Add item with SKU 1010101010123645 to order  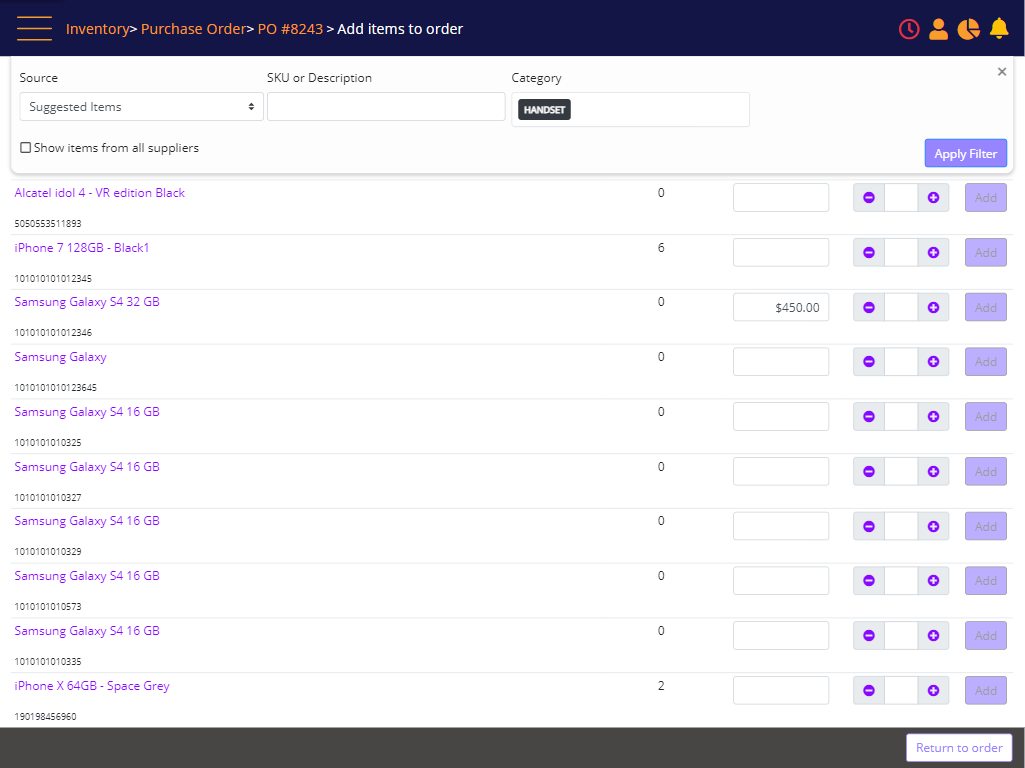[x=986, y=361]
